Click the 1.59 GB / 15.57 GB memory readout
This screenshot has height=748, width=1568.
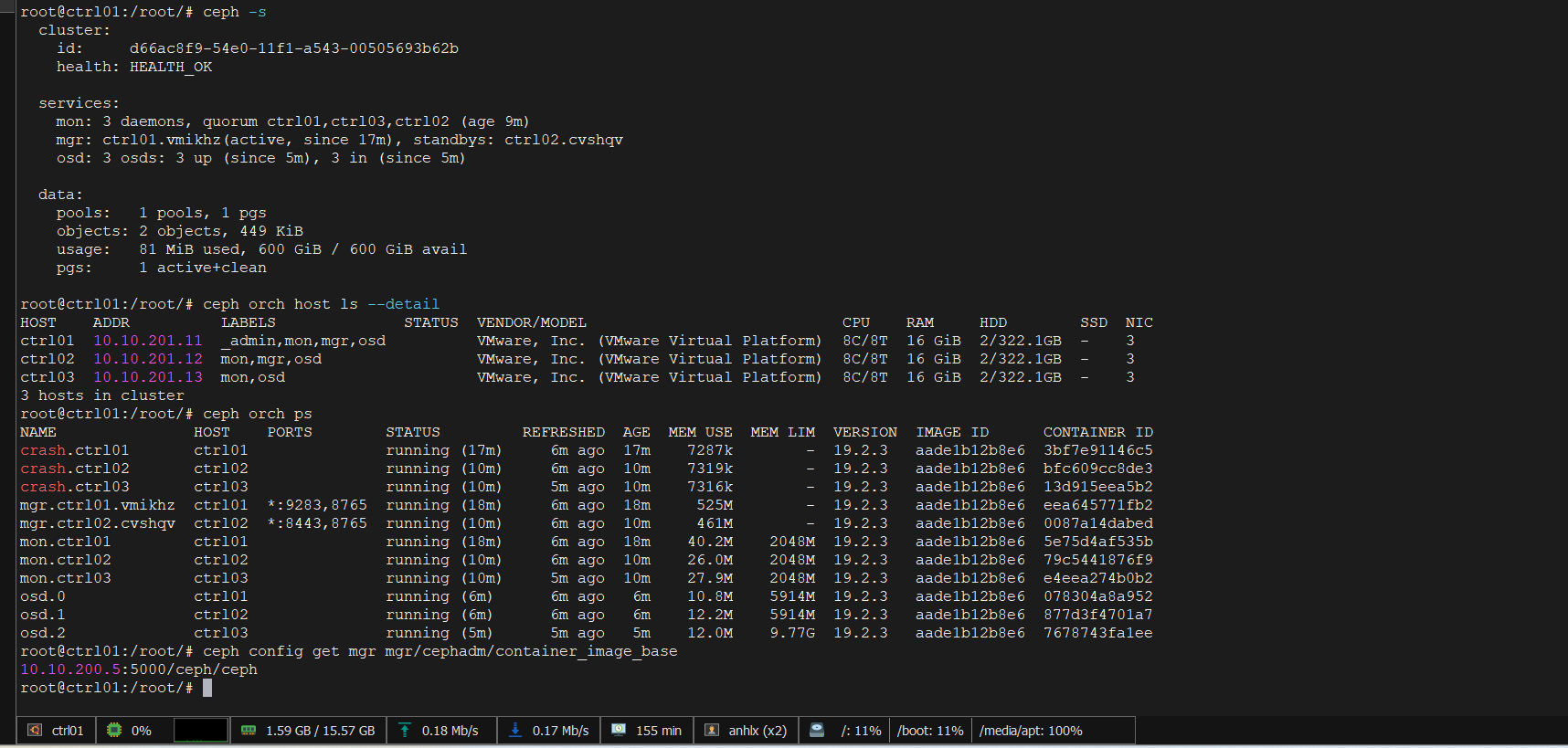[x=321, y=731]
